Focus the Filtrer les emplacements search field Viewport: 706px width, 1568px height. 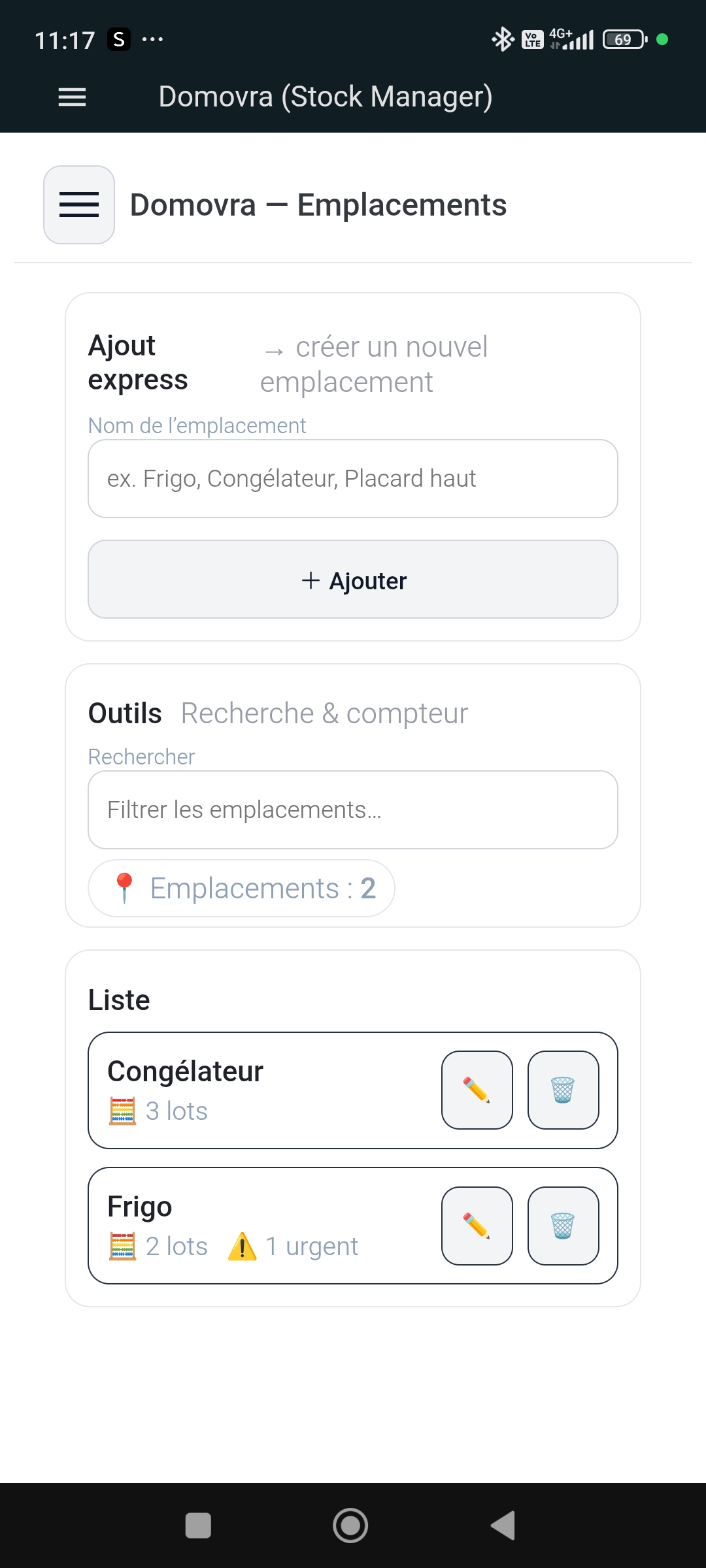coord(353,810)
